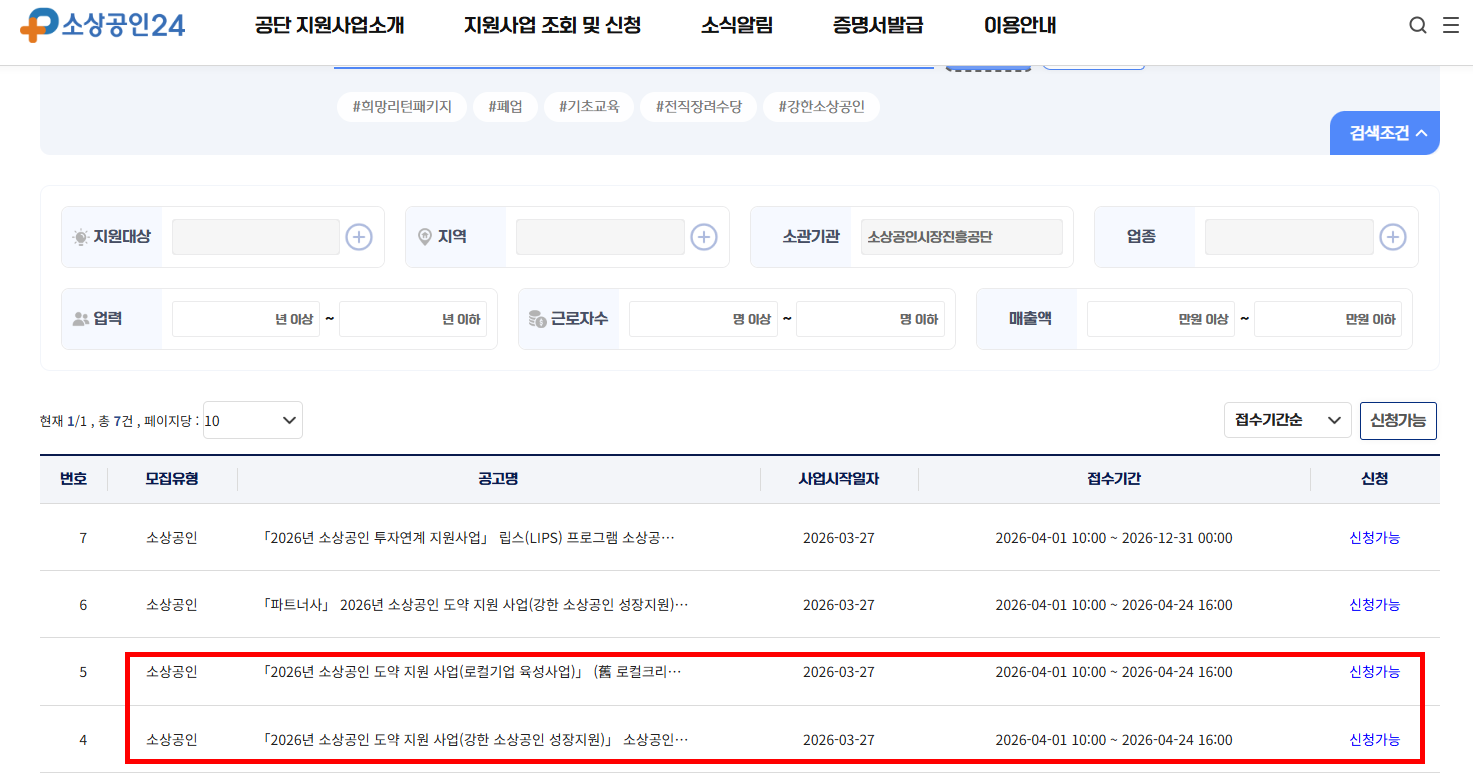Open the search magnifier icon
1473x776 pixels.
pos(1418,26)
